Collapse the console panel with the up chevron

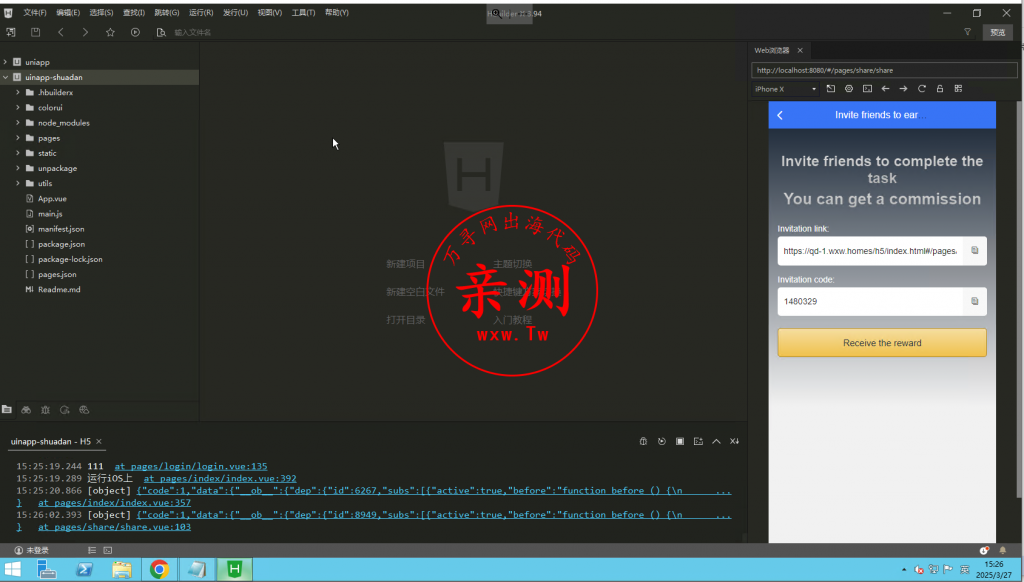716,441
